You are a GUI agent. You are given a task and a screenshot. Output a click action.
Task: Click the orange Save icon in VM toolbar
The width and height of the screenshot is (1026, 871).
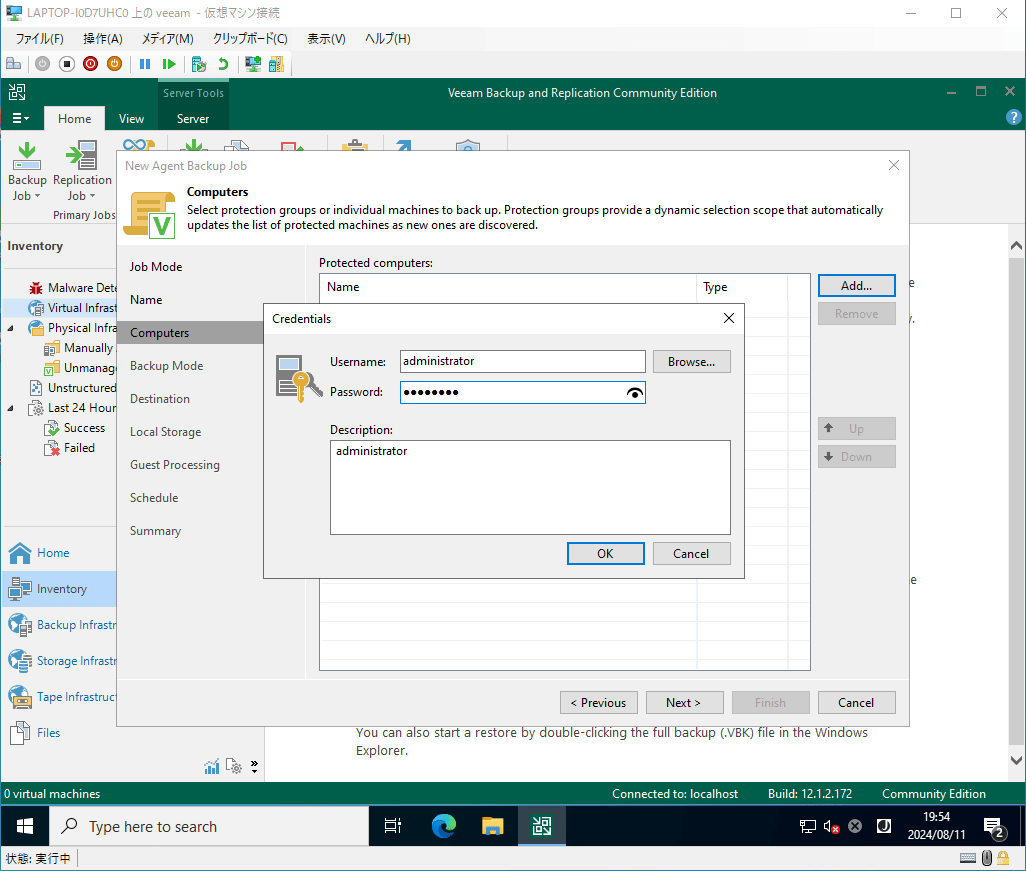point(115,64)
